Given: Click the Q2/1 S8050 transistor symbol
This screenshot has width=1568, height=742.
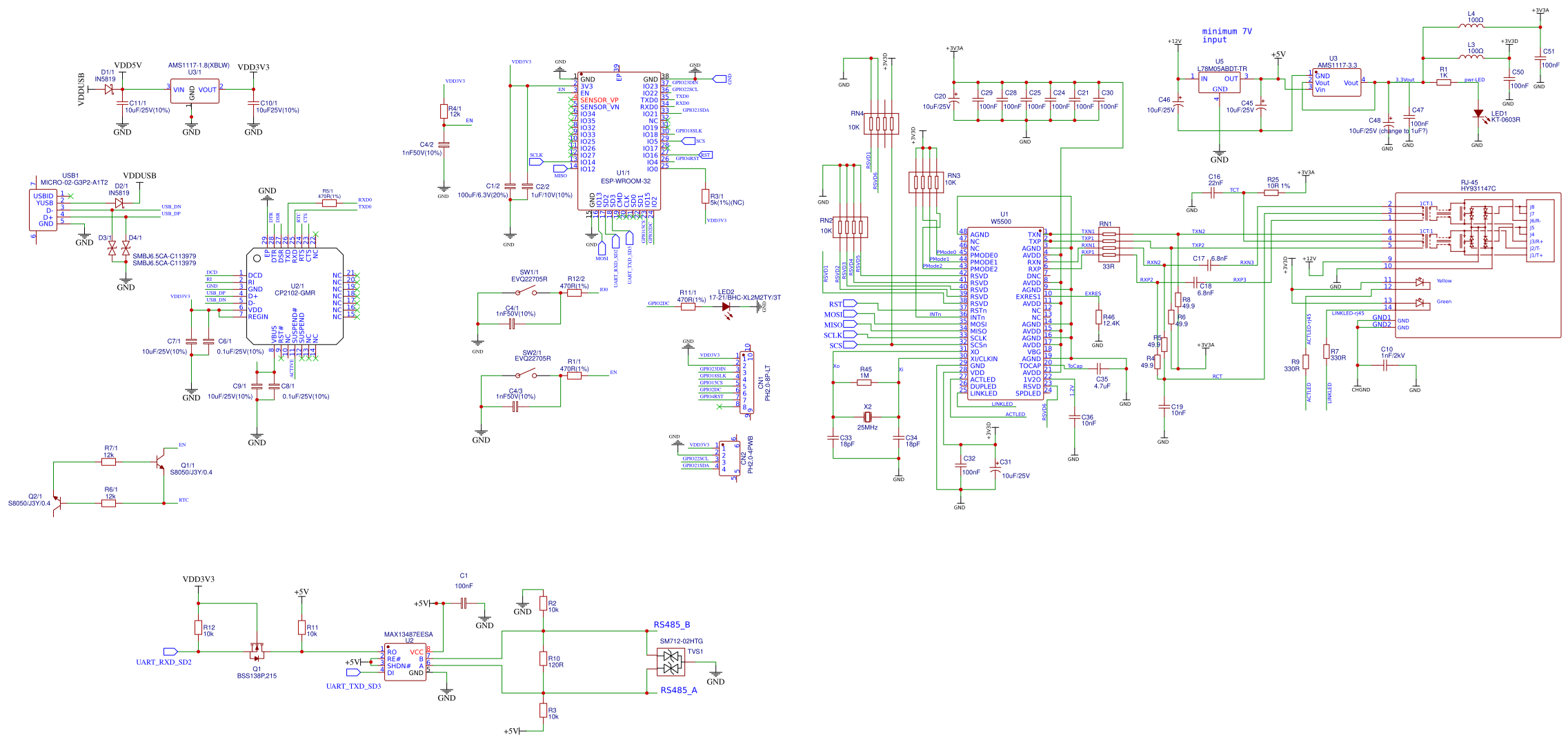Looking at the screenshot, I should coord(57,504).
